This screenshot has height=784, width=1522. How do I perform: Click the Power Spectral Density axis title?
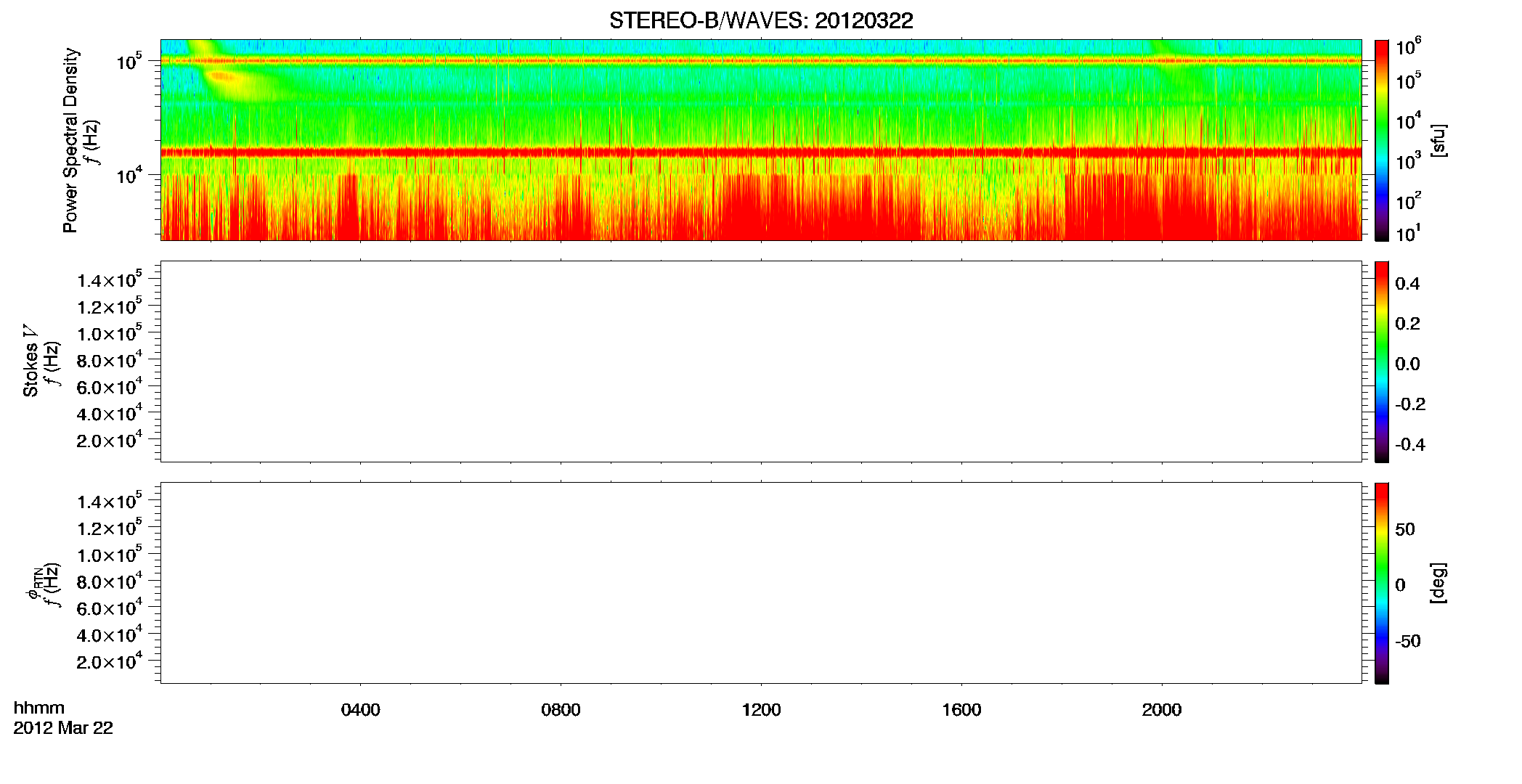(70, 140)
